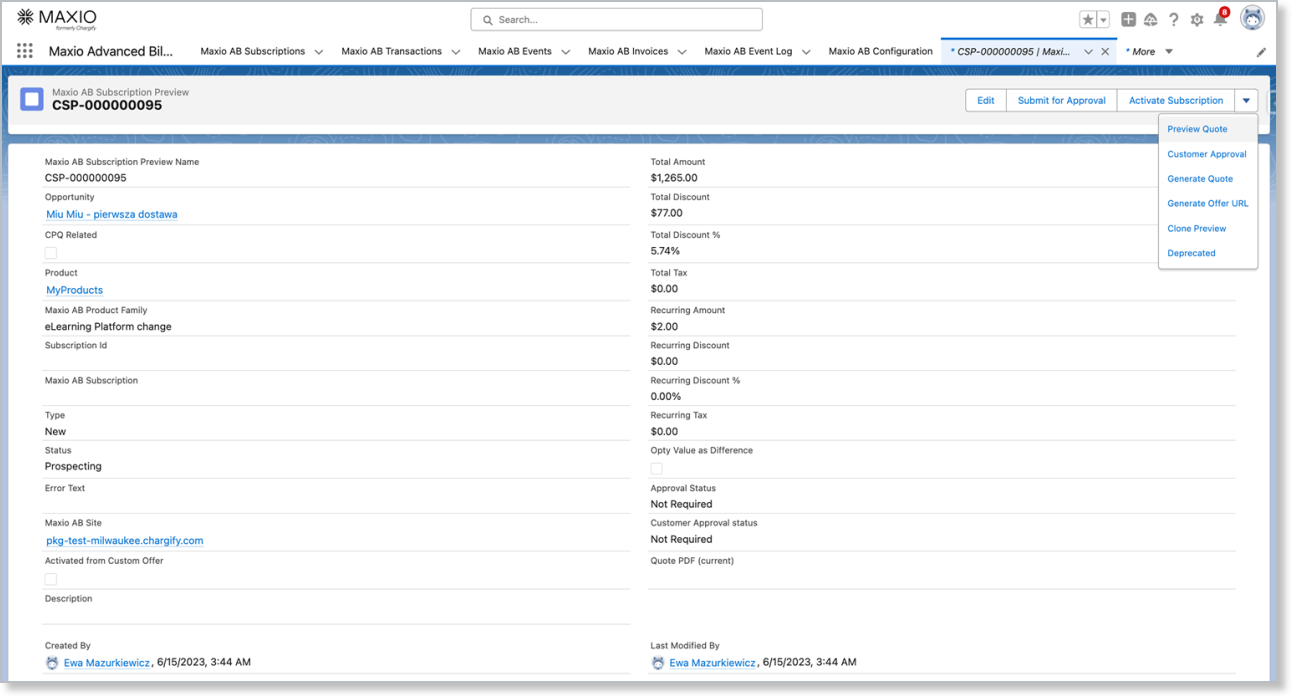Click into the global Search field
The image size is (1292, 697).
(616, 19)
